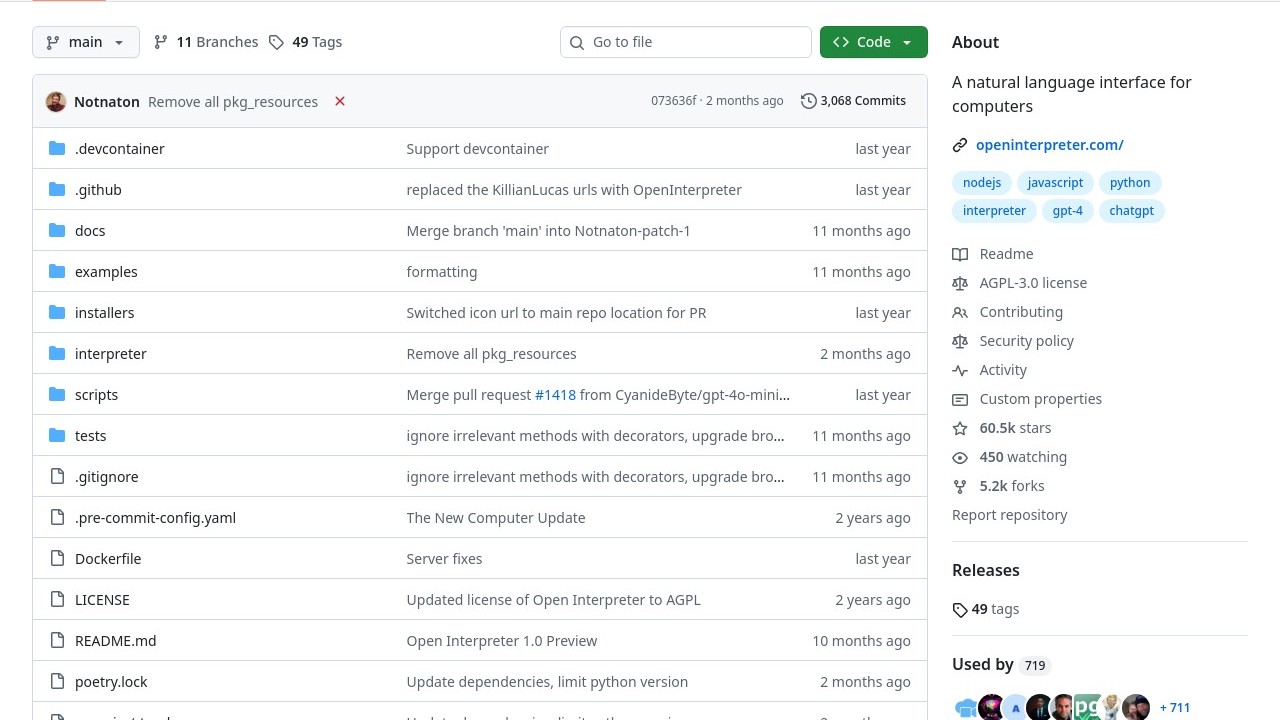1280x720 pixels.
Task: Click the tag icon beside 49 Tags
Action: (x=277, y=42)
